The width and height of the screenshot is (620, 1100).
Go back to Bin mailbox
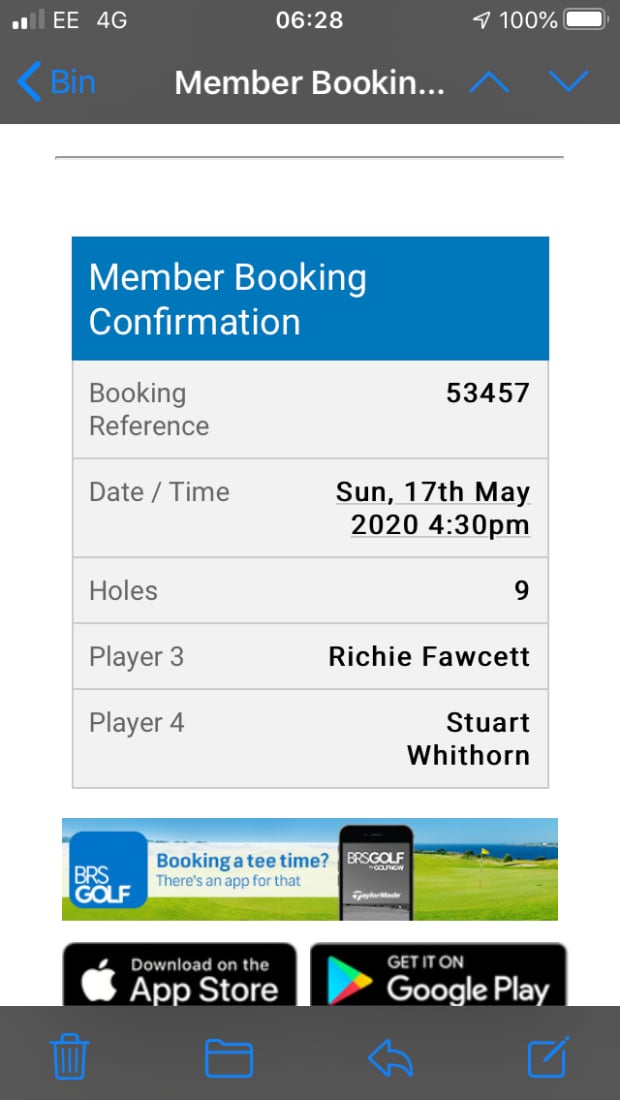pyautogui.click(x=57, y=82)
